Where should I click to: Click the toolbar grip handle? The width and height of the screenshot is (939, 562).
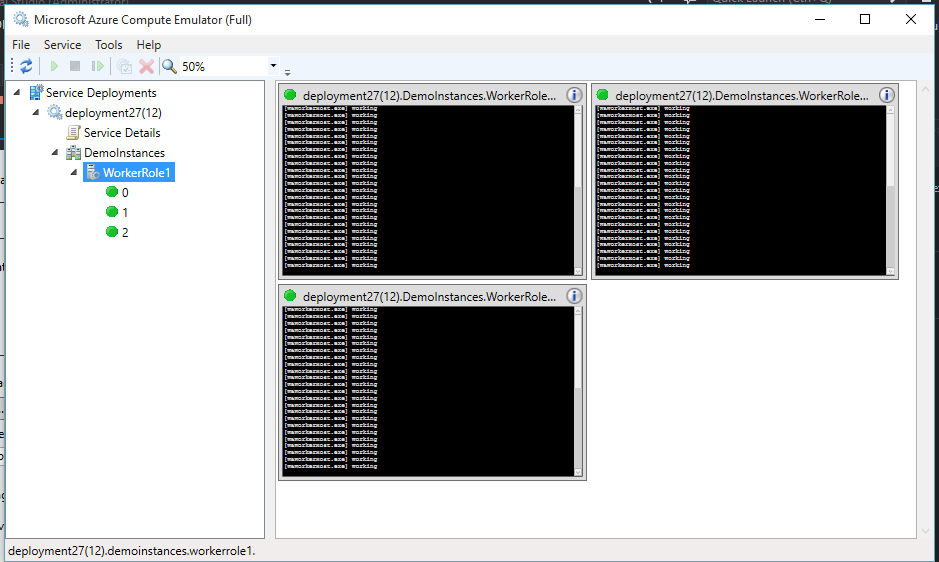pos(12,66)
